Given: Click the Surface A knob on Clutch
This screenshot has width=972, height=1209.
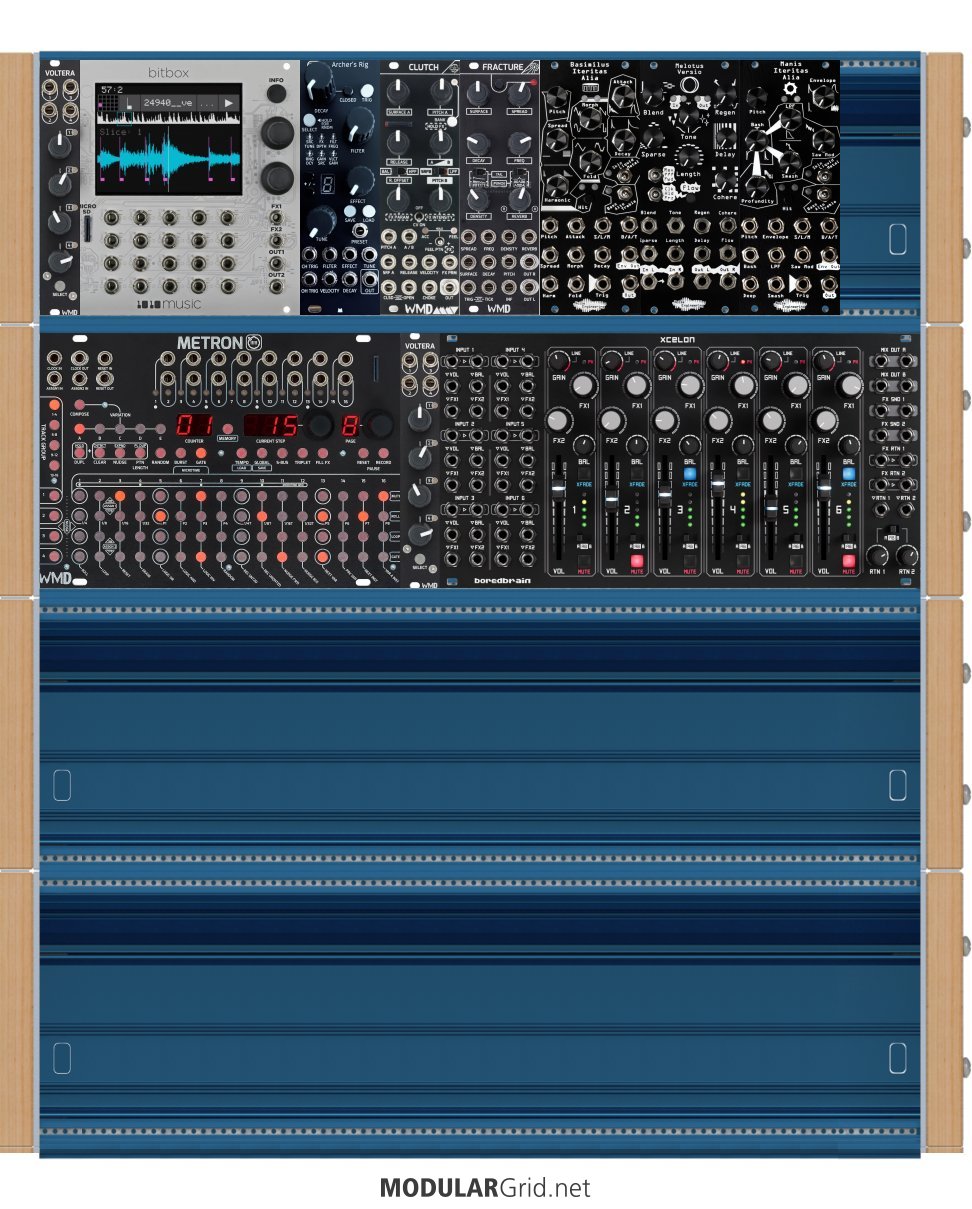Looking at the screenshot, I should click(398, 92).
